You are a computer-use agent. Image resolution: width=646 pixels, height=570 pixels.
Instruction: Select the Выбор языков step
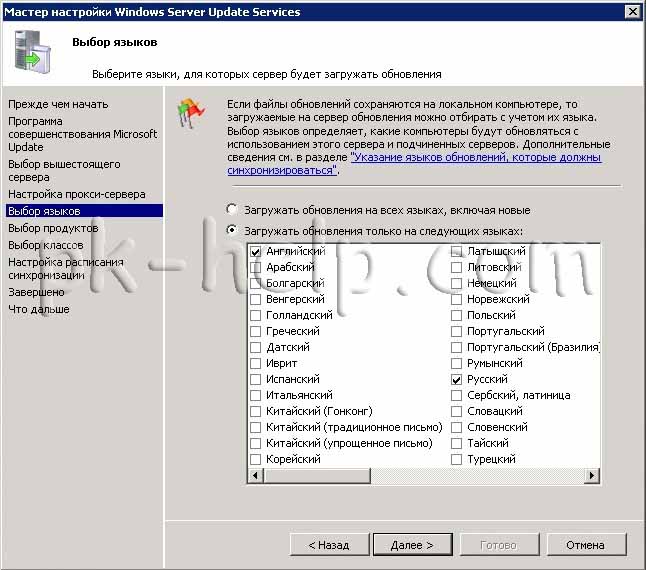tap(84, 211)
